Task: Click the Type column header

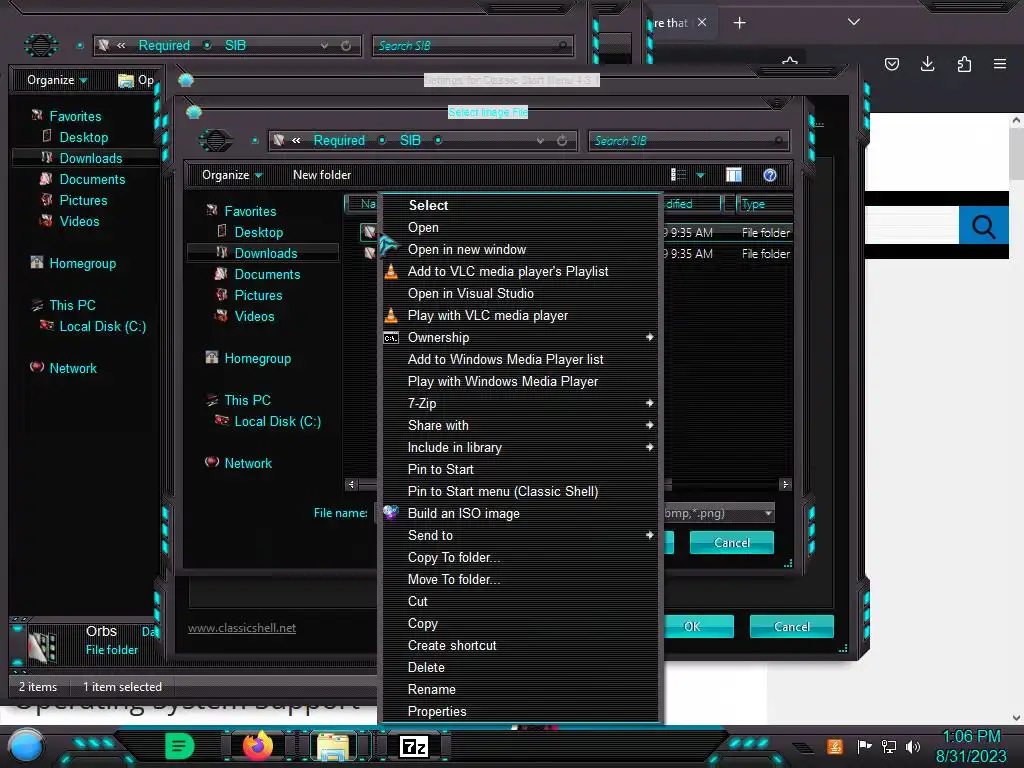Action: [x=764, y=204]
